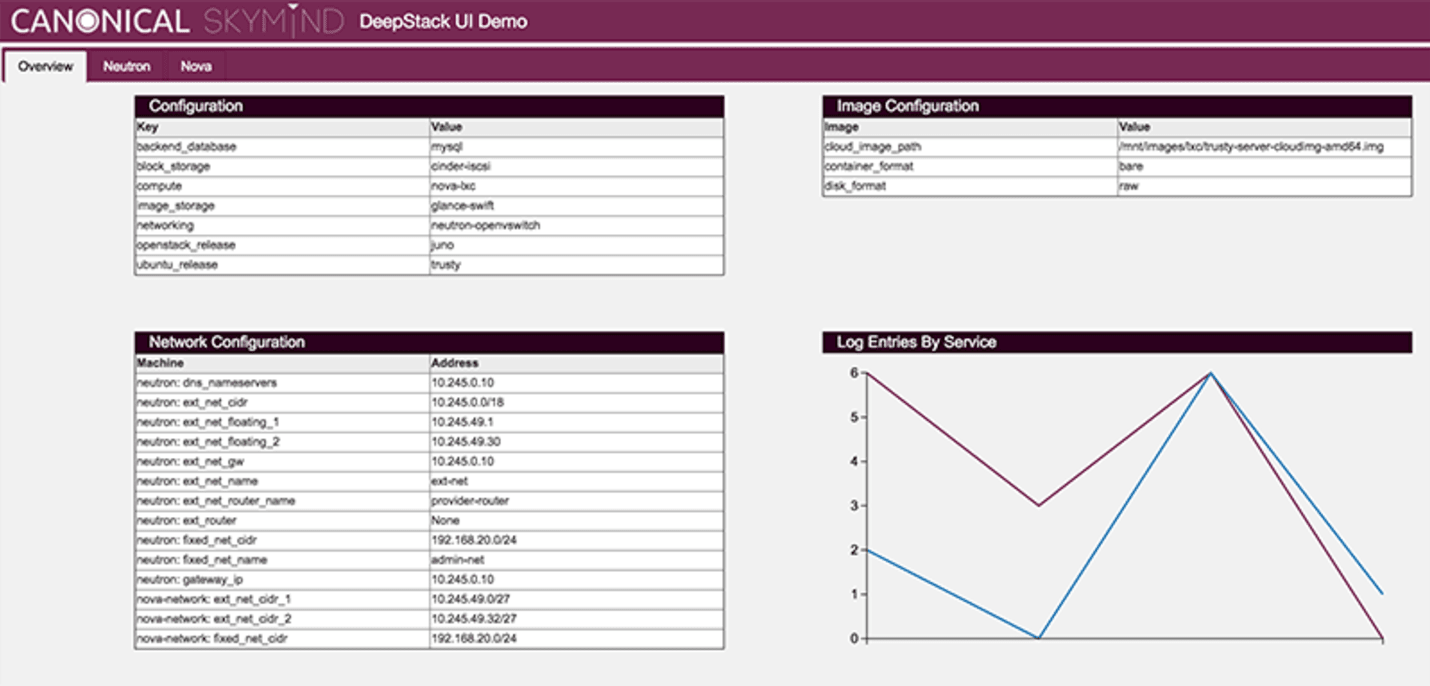This screenshot has height=686, width=1430.
Task: Switch to the Neutron tab
Action: pos(126,67)
